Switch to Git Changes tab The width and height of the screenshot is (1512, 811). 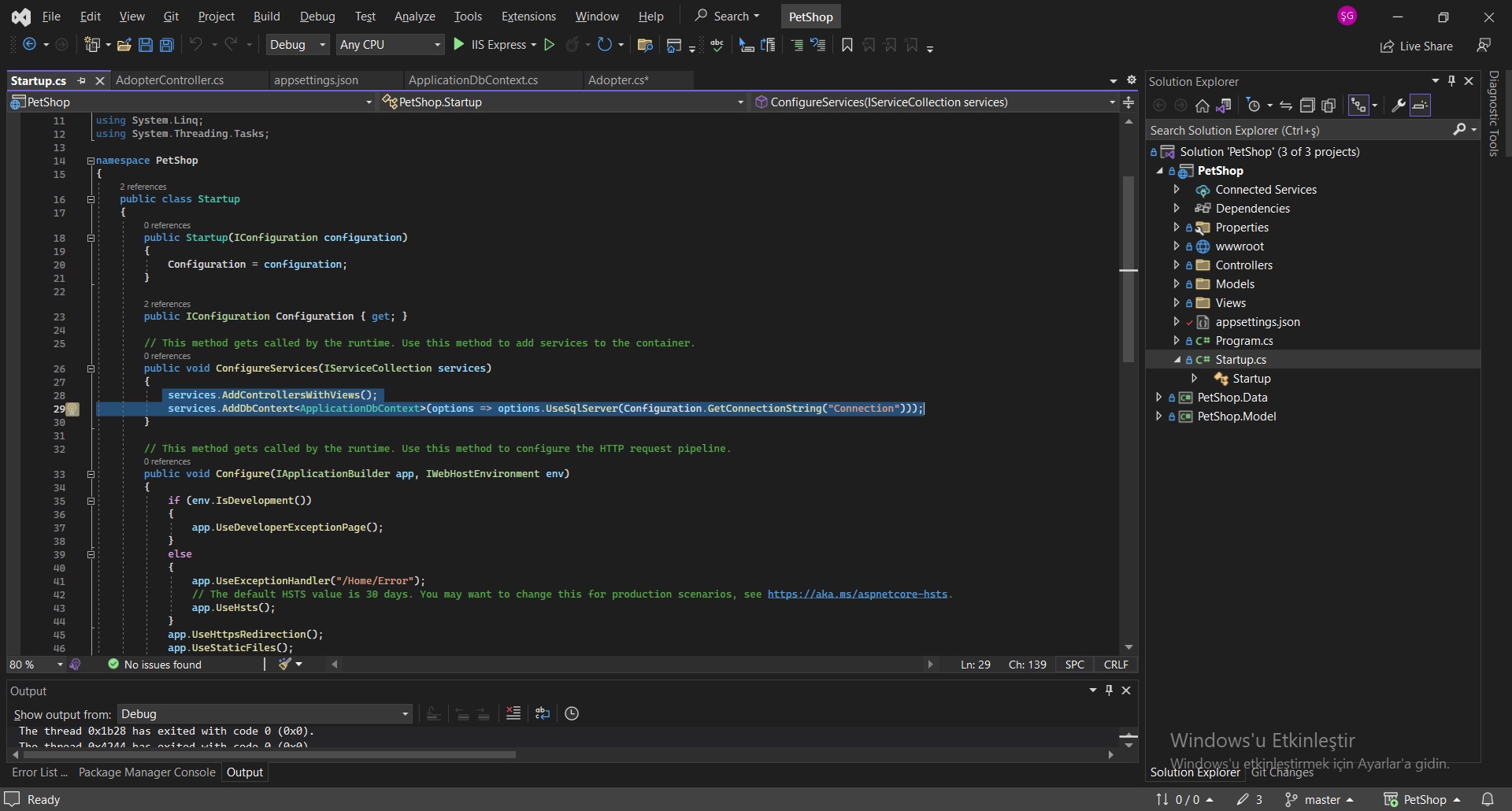[x=1282, y=772]
